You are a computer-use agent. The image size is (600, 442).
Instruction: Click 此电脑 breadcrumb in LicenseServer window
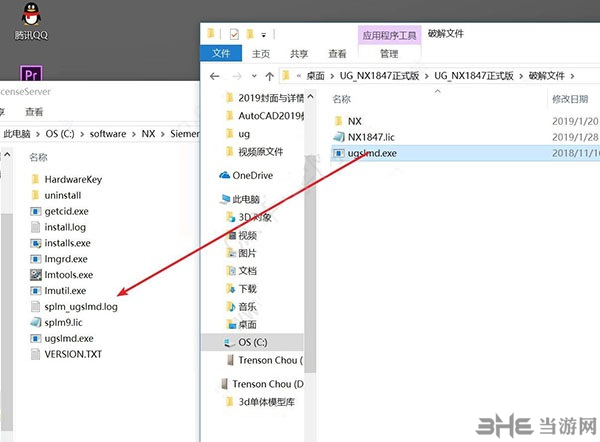pos(17,134)
